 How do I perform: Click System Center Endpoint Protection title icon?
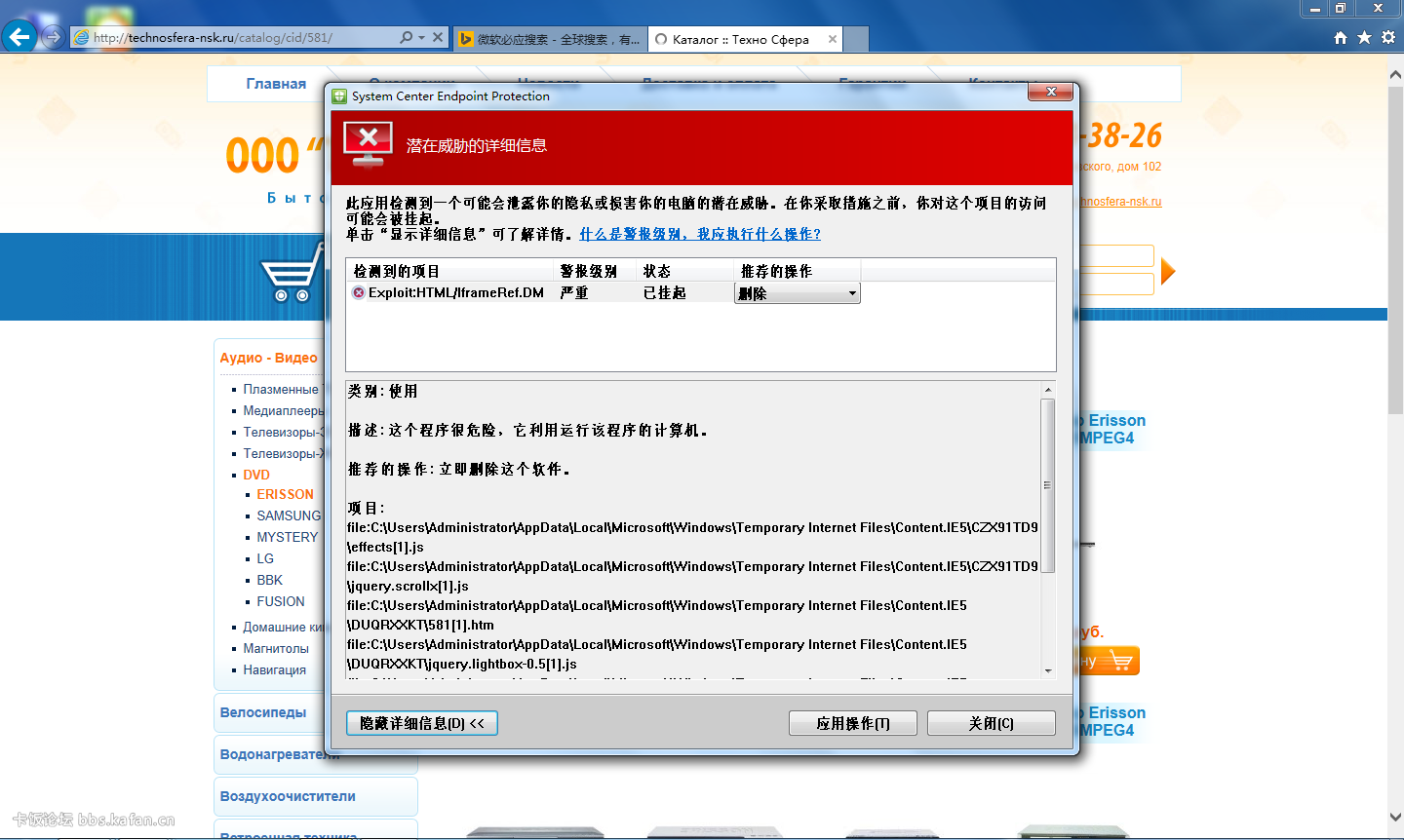click(339, 95)
